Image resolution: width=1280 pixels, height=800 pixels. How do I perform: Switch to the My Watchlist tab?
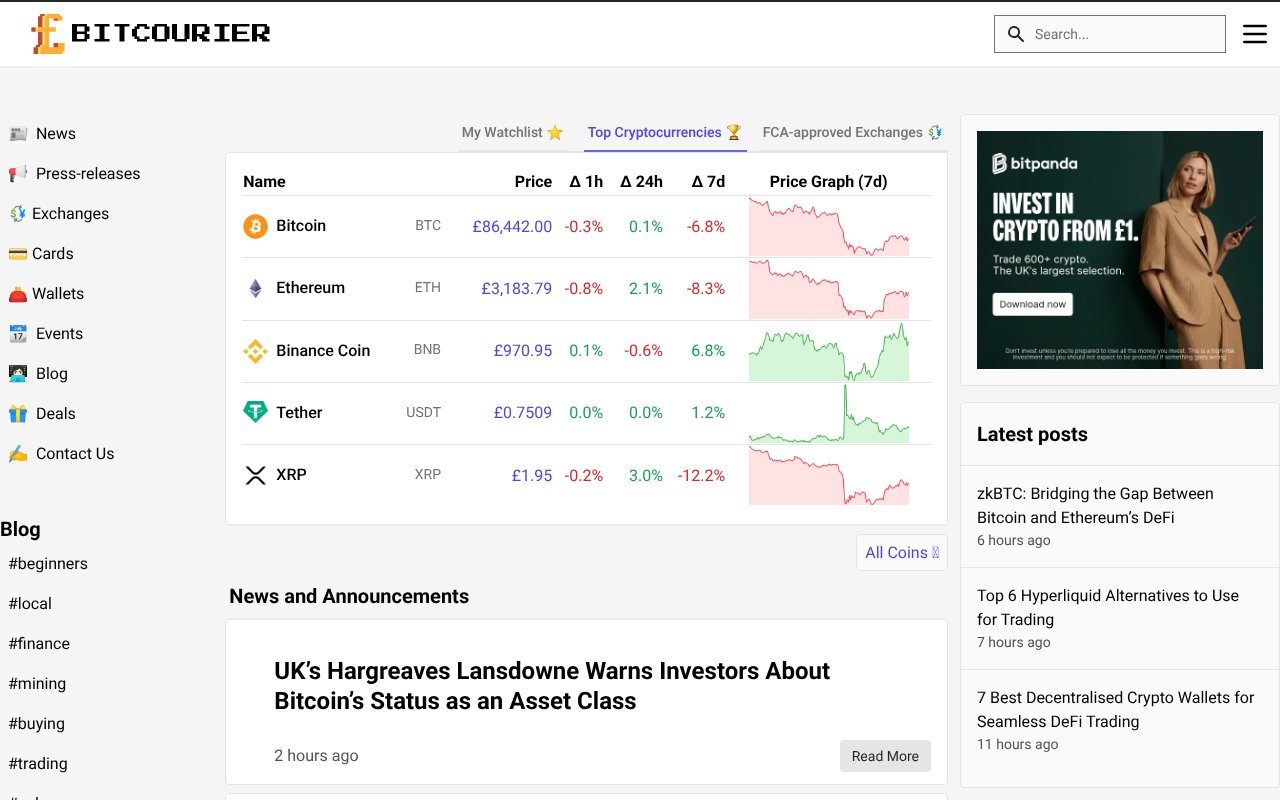point(513,131)
